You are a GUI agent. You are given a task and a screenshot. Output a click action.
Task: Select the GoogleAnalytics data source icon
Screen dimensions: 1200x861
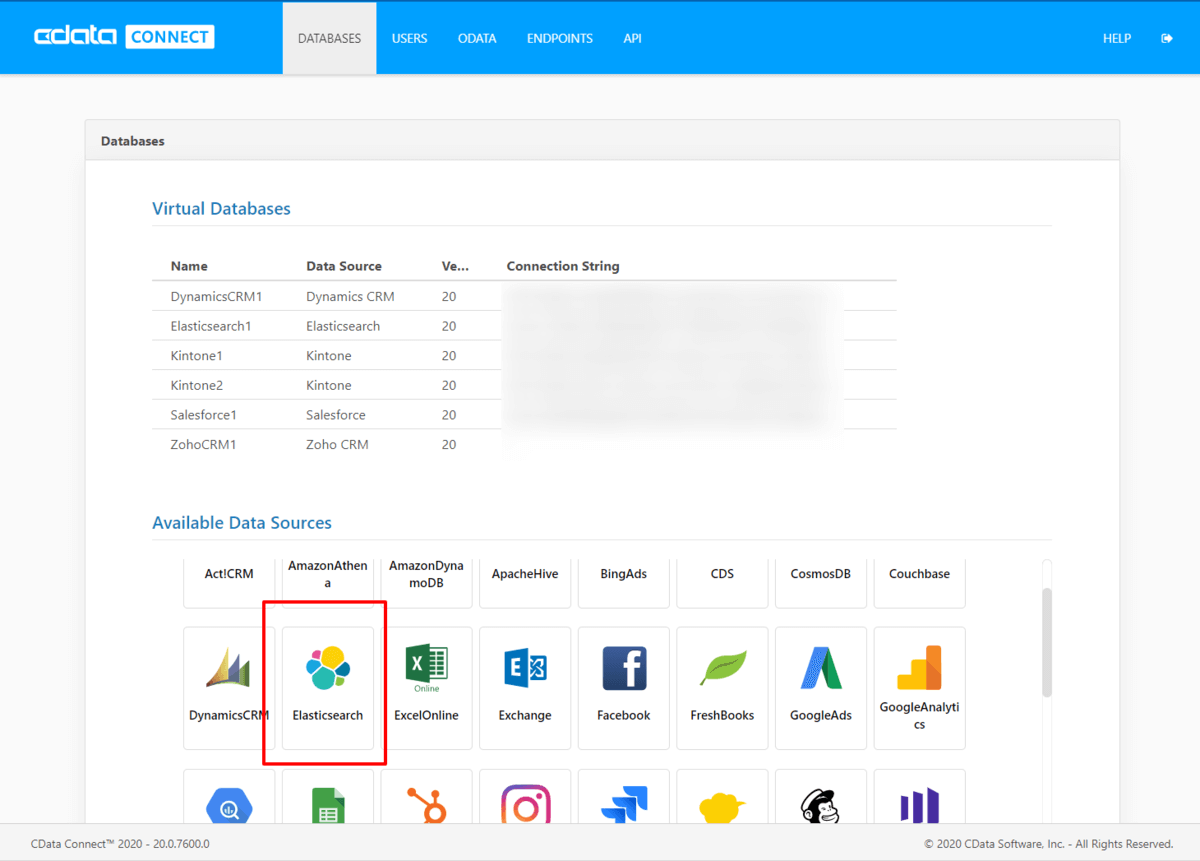coord(919,668)
